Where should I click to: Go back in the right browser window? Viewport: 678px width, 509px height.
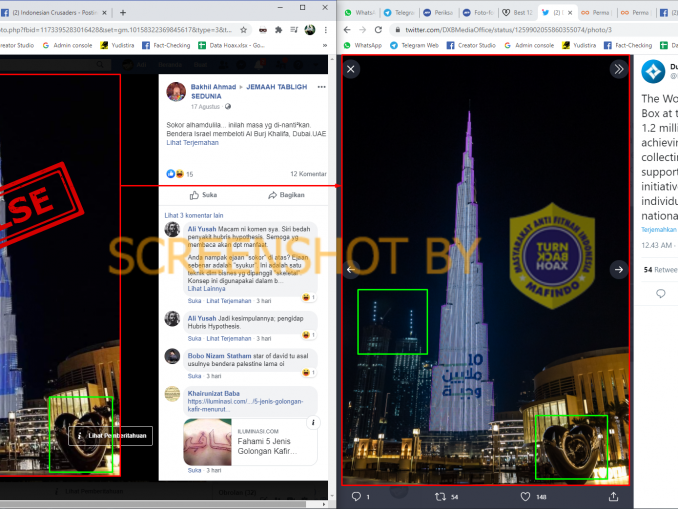(347, 30)
